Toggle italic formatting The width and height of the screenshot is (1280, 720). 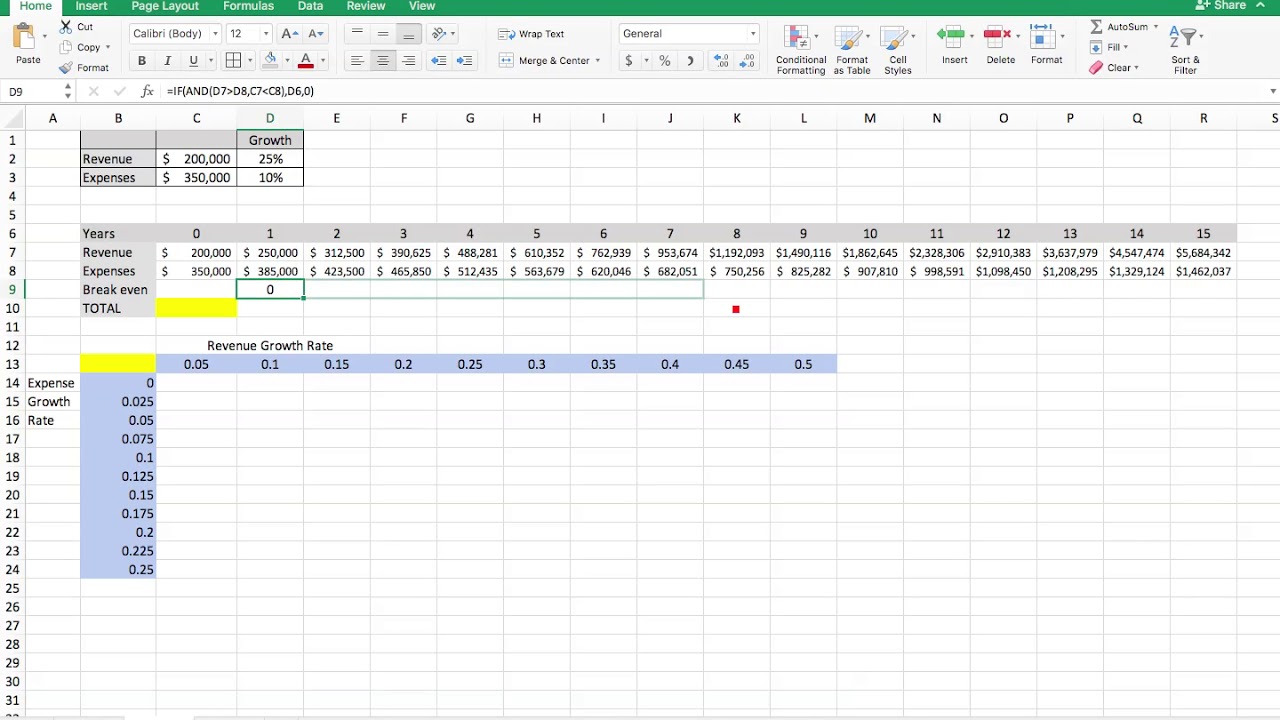point(167,61)
